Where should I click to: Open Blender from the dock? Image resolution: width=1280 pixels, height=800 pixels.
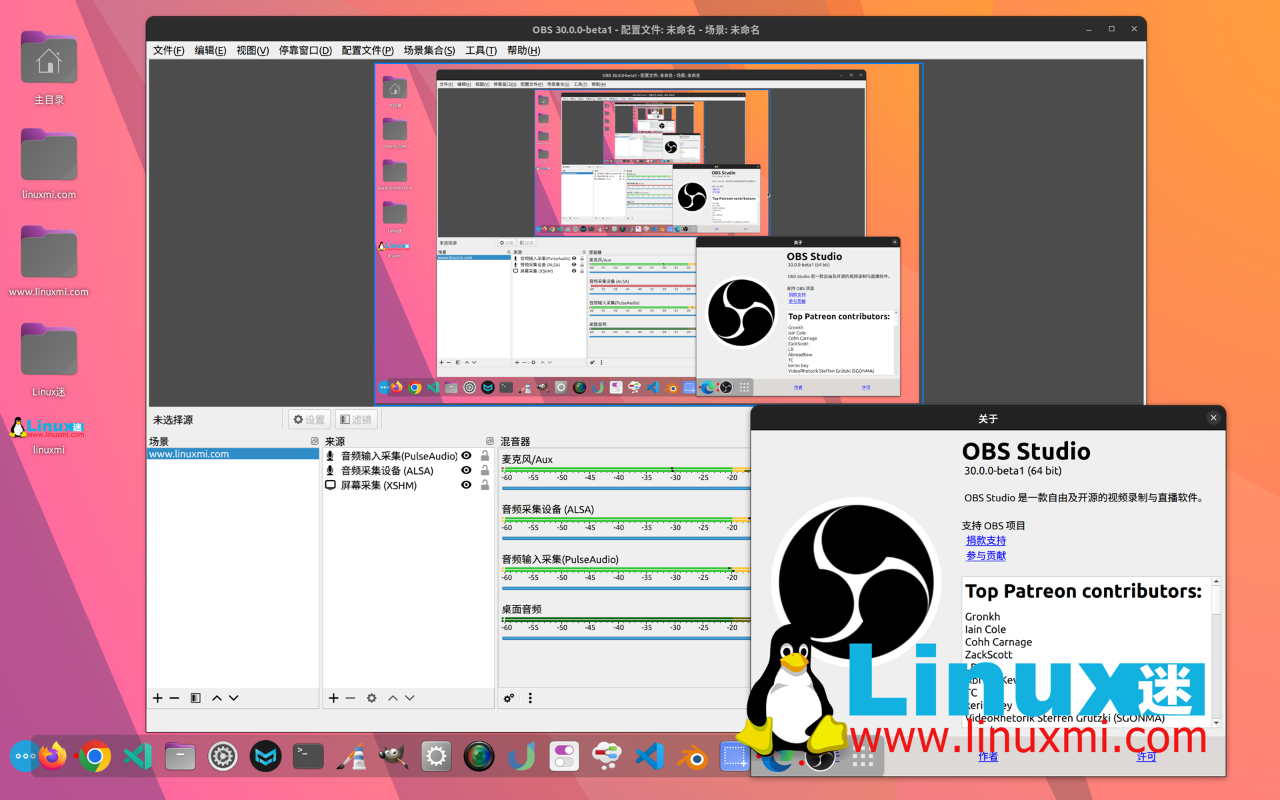(x=693, y=757)
